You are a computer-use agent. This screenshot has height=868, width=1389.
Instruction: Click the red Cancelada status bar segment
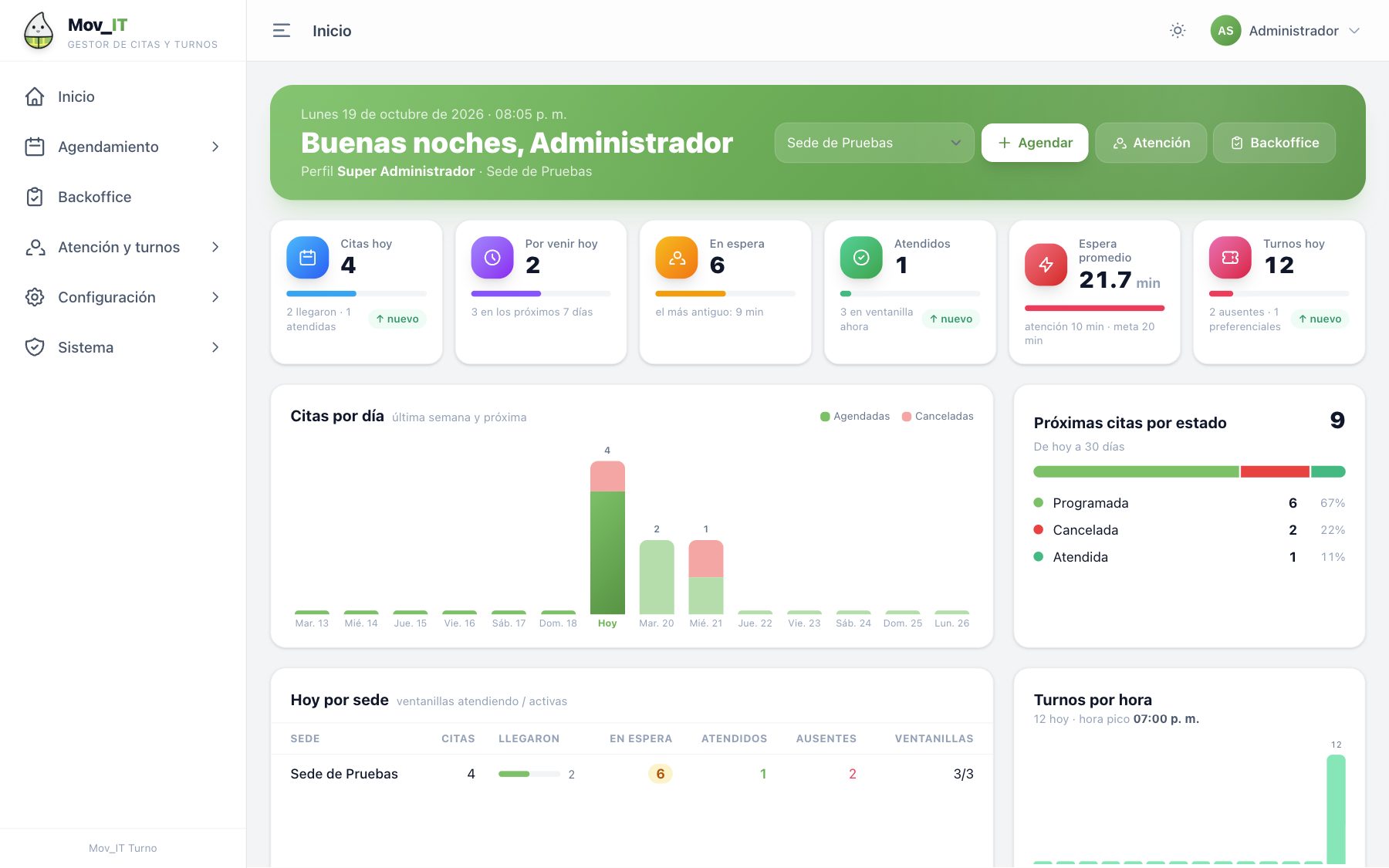point(1275,471)
